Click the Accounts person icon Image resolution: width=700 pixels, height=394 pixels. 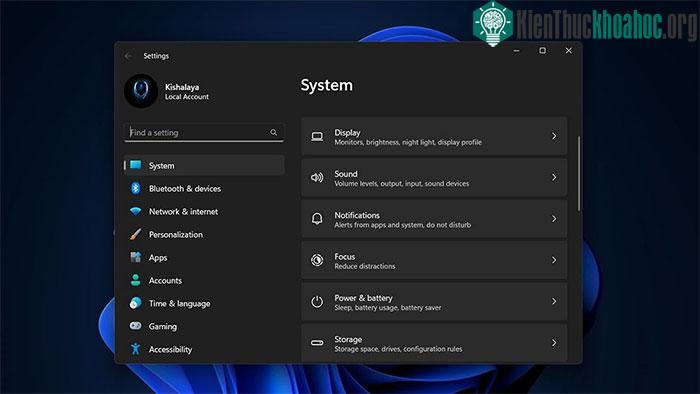click(136, 280)
